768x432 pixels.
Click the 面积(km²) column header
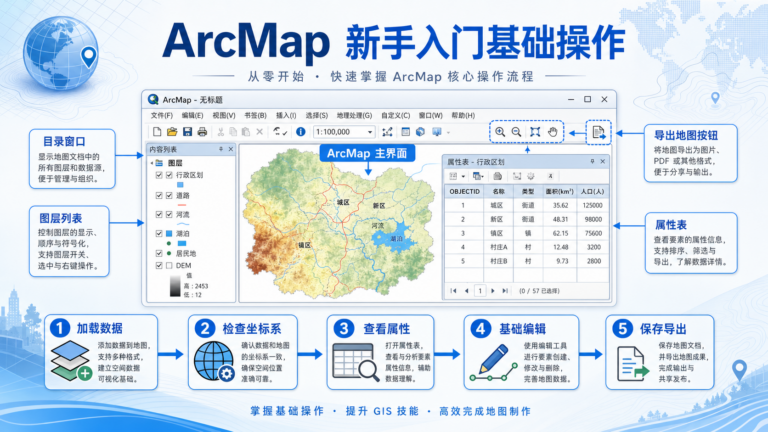pyautogui.click(x=559, y=192)
